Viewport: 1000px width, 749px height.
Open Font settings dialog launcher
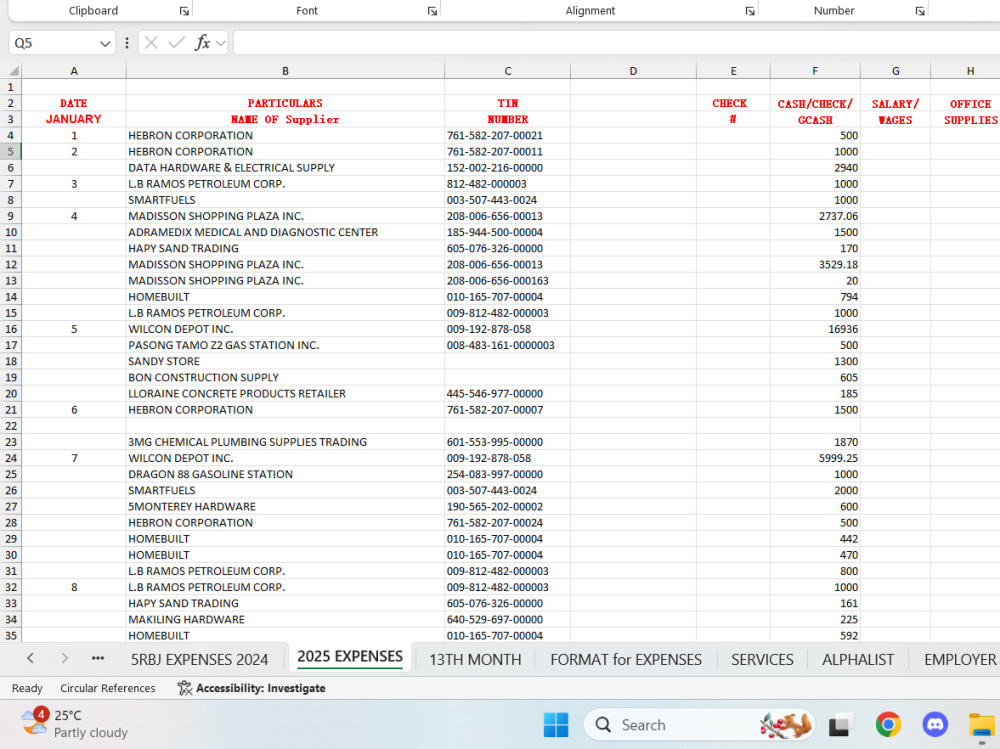432,11
